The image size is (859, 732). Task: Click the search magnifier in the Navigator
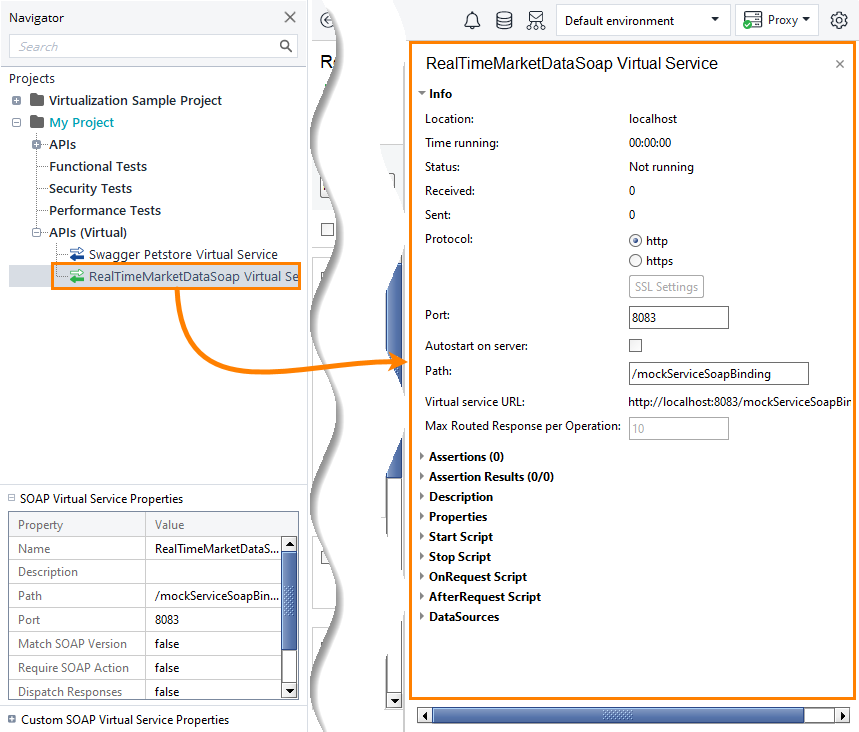click(x=286, y=46)
